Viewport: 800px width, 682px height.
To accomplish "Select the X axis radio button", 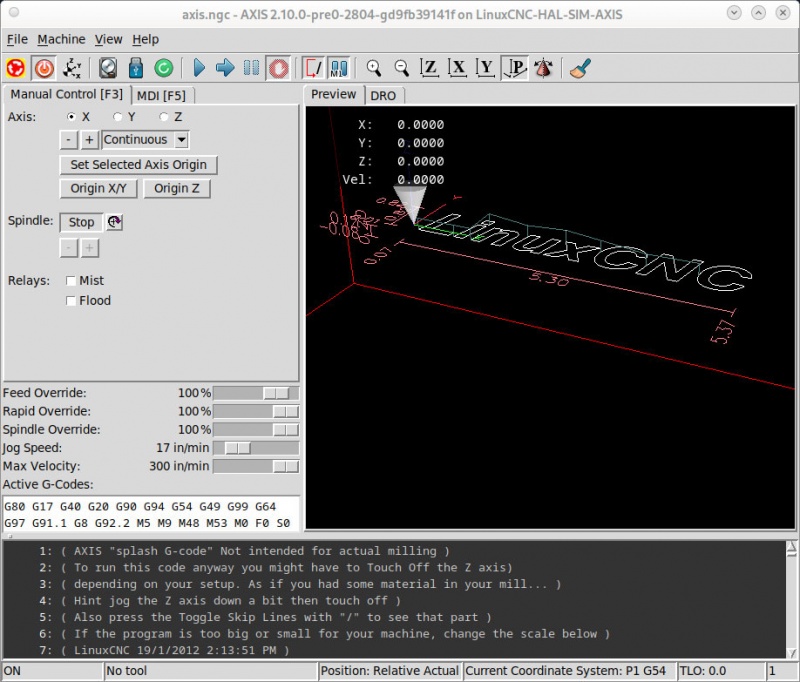I will click(x=71, y=117).
